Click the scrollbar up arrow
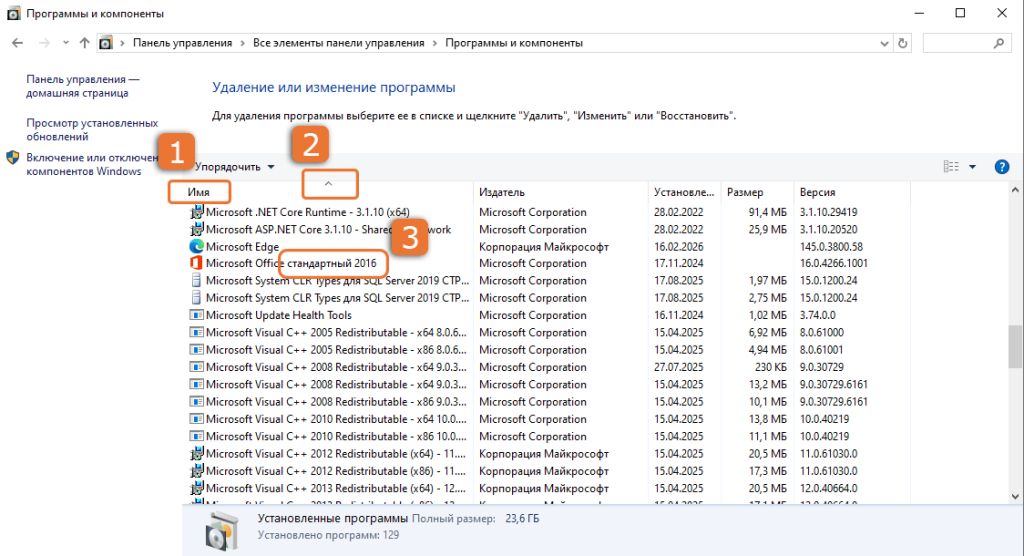The height and width of the screenshot is (556, 1024). pos(1015,190)
